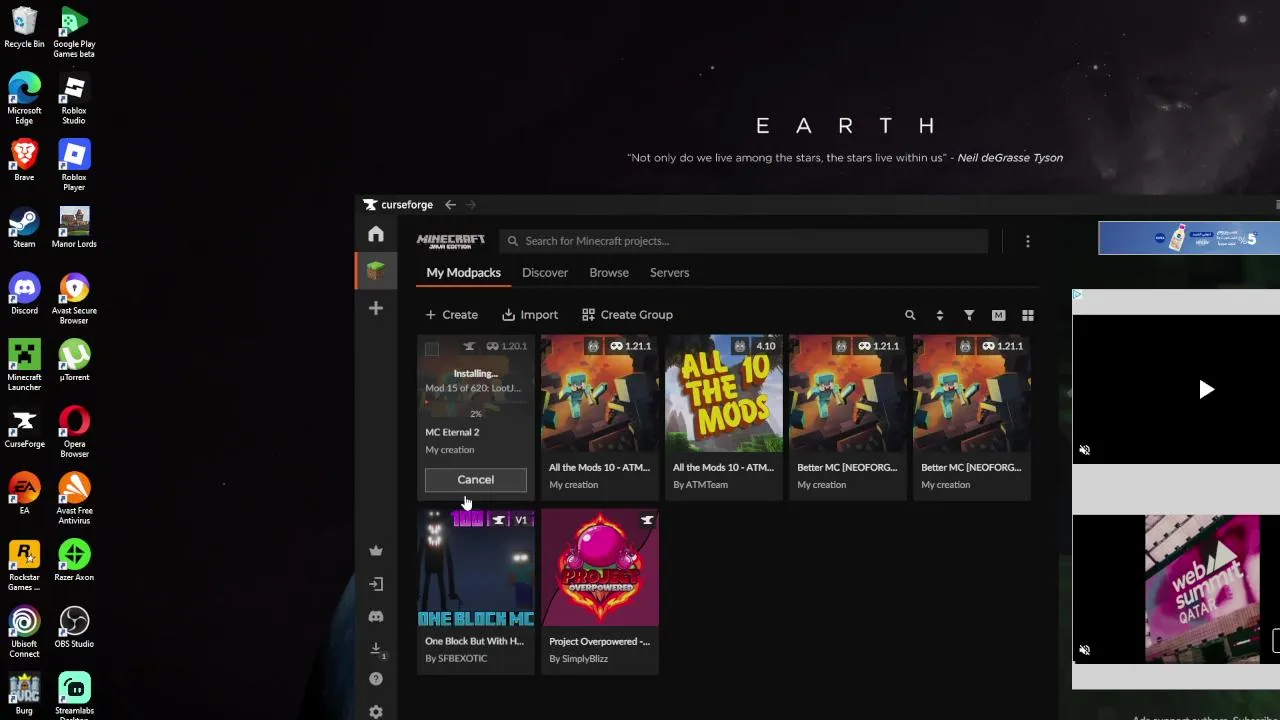Unmute the Web Summit Qatar ad video
This screenshot has height=720, width=1280.
click(x=1085, y=650)
